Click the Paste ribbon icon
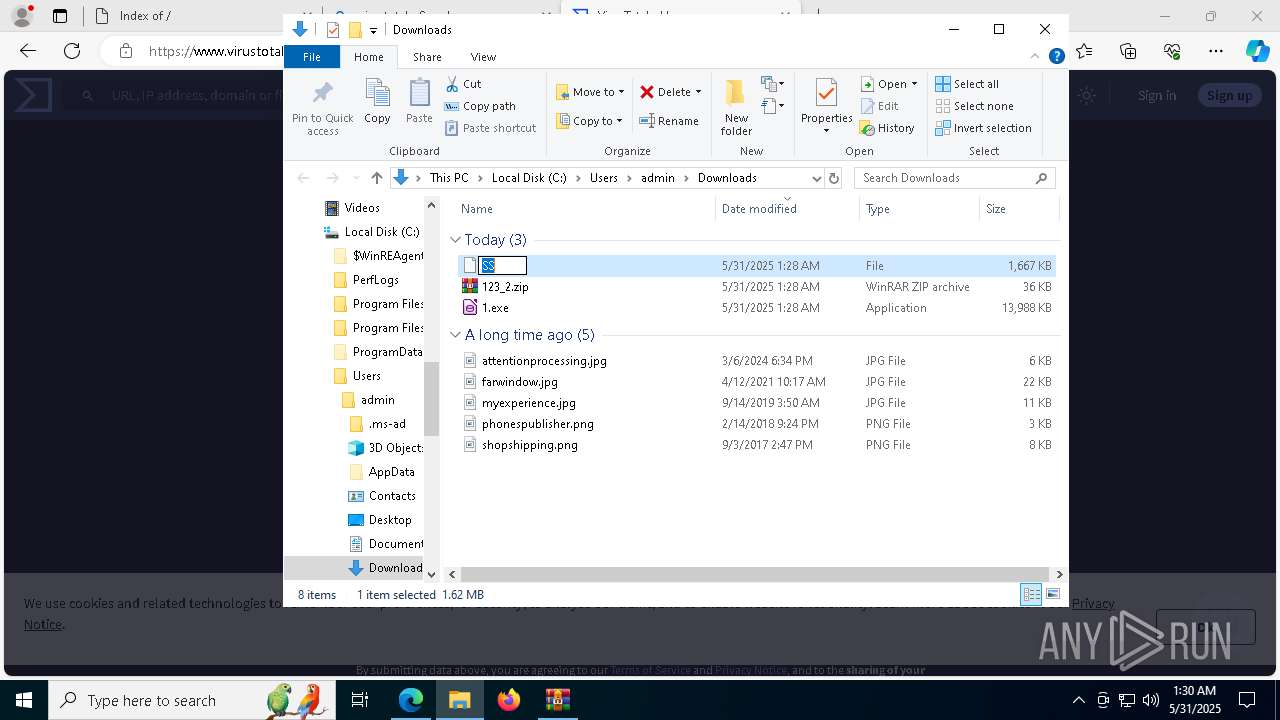Screen dimensions: 1280x720 click(419, 93)
